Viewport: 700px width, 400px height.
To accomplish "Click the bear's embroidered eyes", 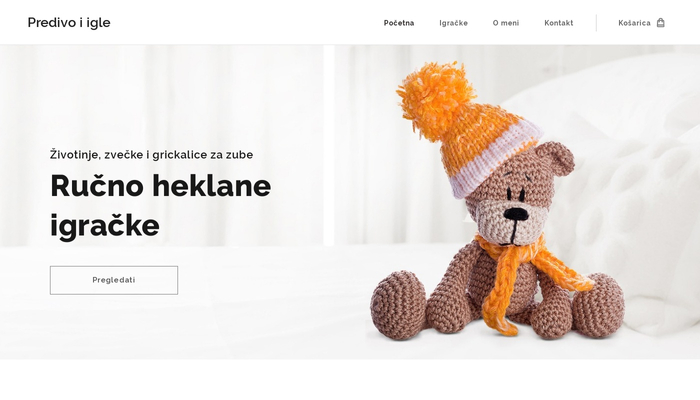I will pos(515,194).
